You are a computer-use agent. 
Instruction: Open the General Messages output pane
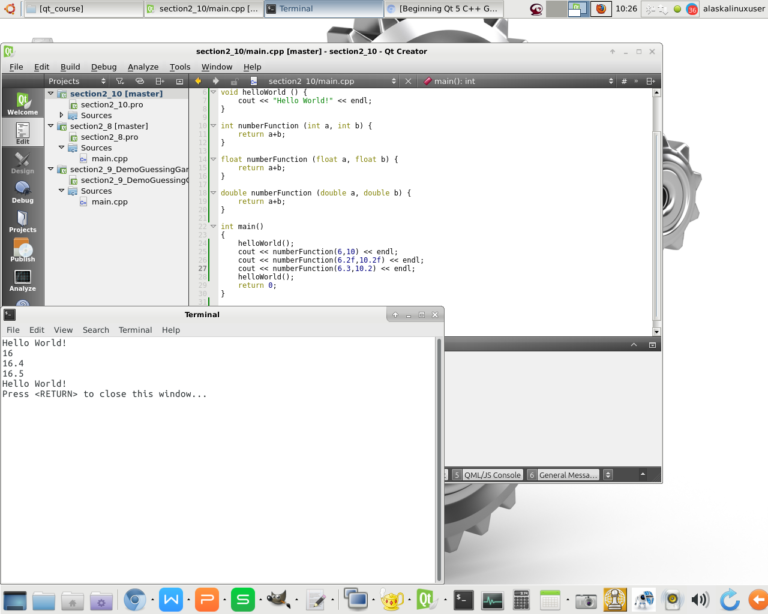click(566, 475)
